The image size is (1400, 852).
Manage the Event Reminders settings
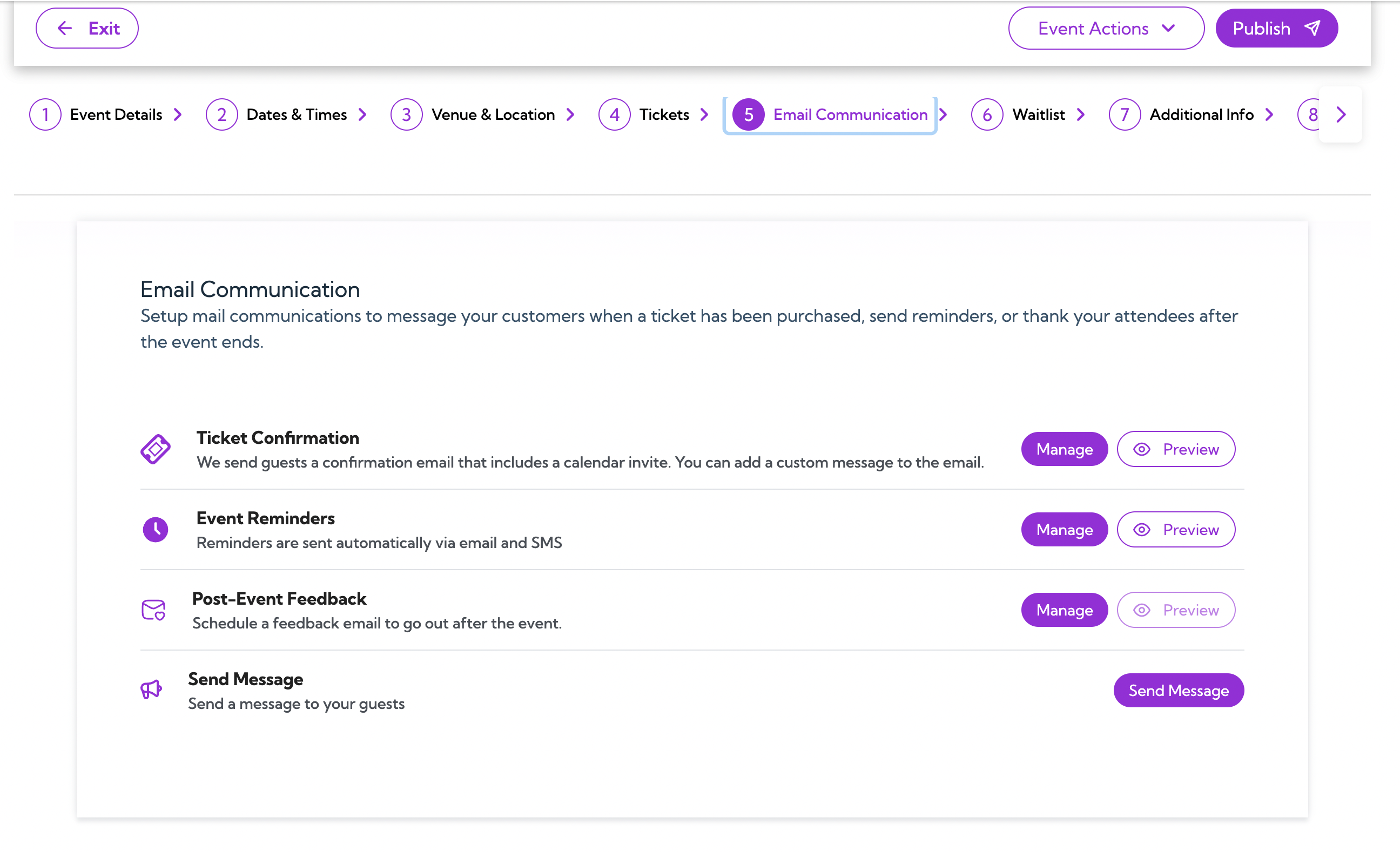pos(1064,529)
